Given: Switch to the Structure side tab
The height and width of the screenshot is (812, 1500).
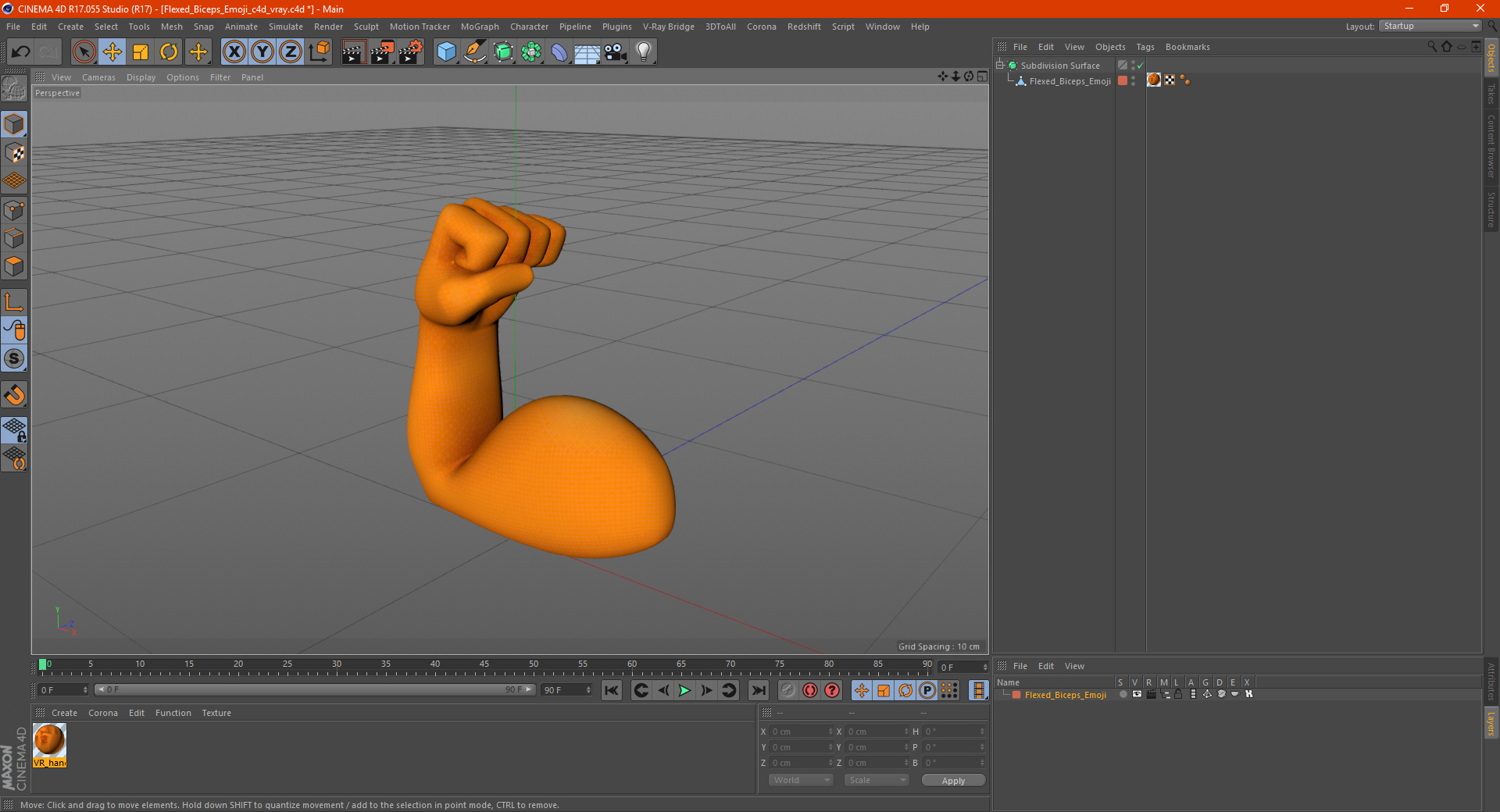Looking at the screenshot, I should pyautogui.click(x=1491, y=209).
